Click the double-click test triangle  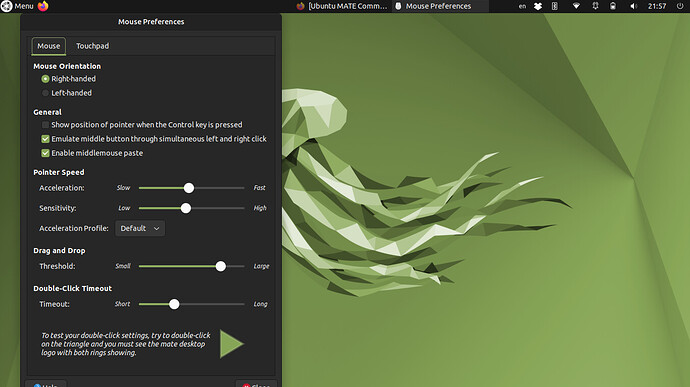[231, 344]
